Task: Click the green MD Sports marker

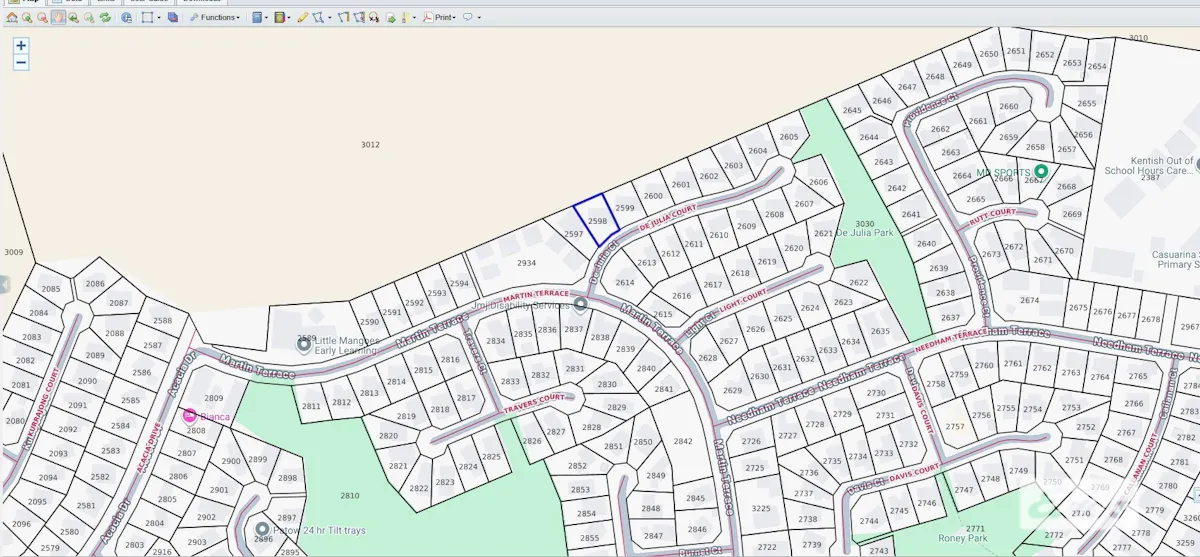Action: [x=1040, y=172]
